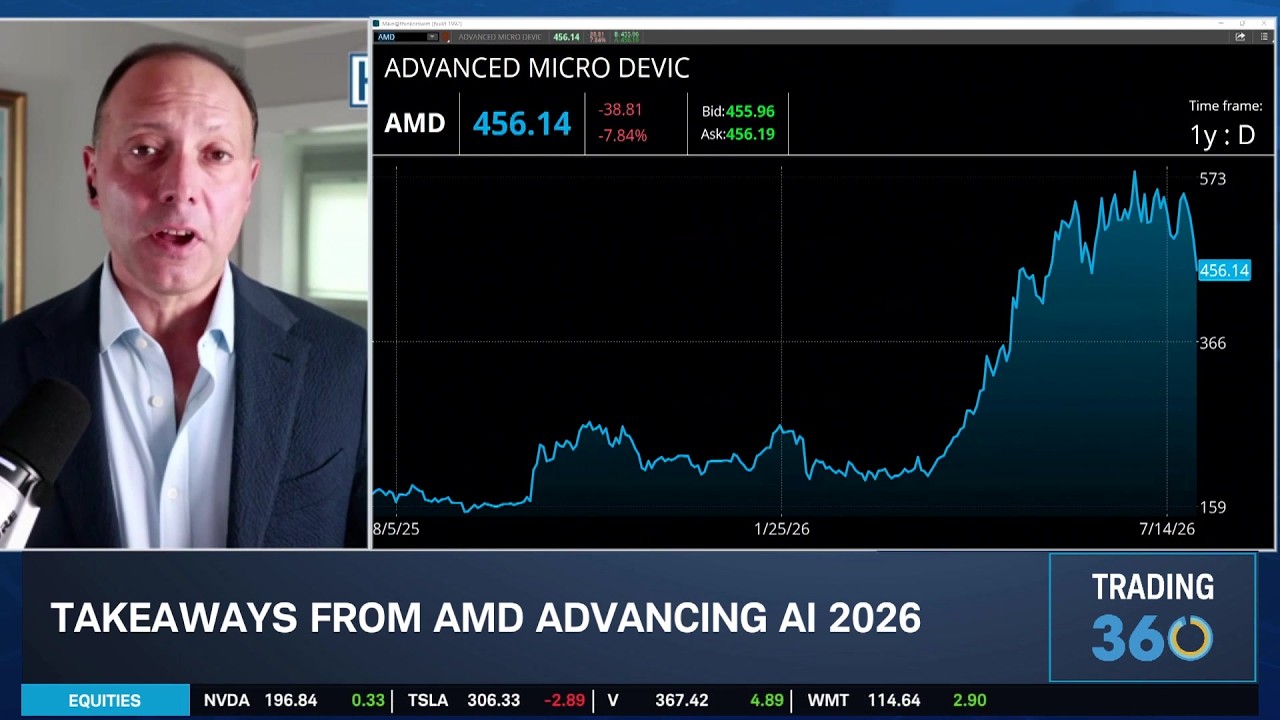The image size is (1280, 720).
Task: Click the EQUITIES ticker category label
Action: click(x=105, y=701)
